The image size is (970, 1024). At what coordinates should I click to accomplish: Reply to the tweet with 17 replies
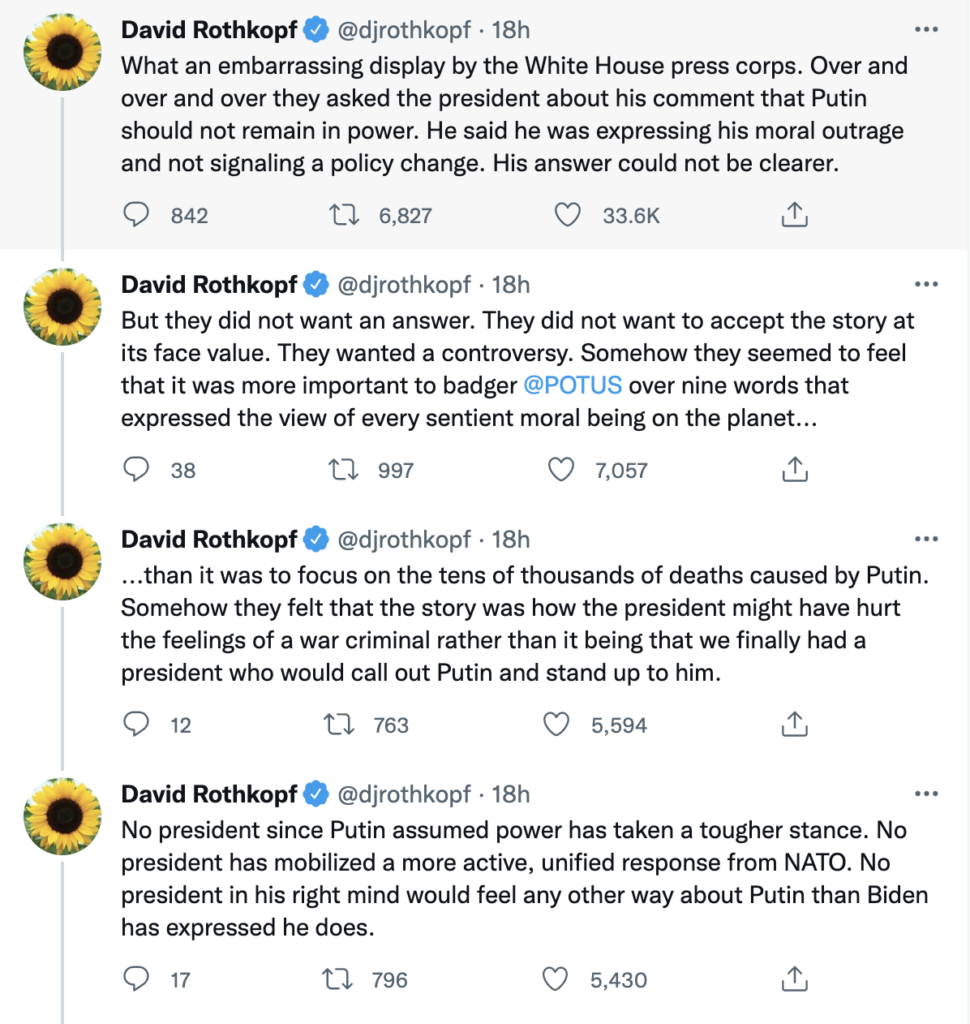click(136, 979)
